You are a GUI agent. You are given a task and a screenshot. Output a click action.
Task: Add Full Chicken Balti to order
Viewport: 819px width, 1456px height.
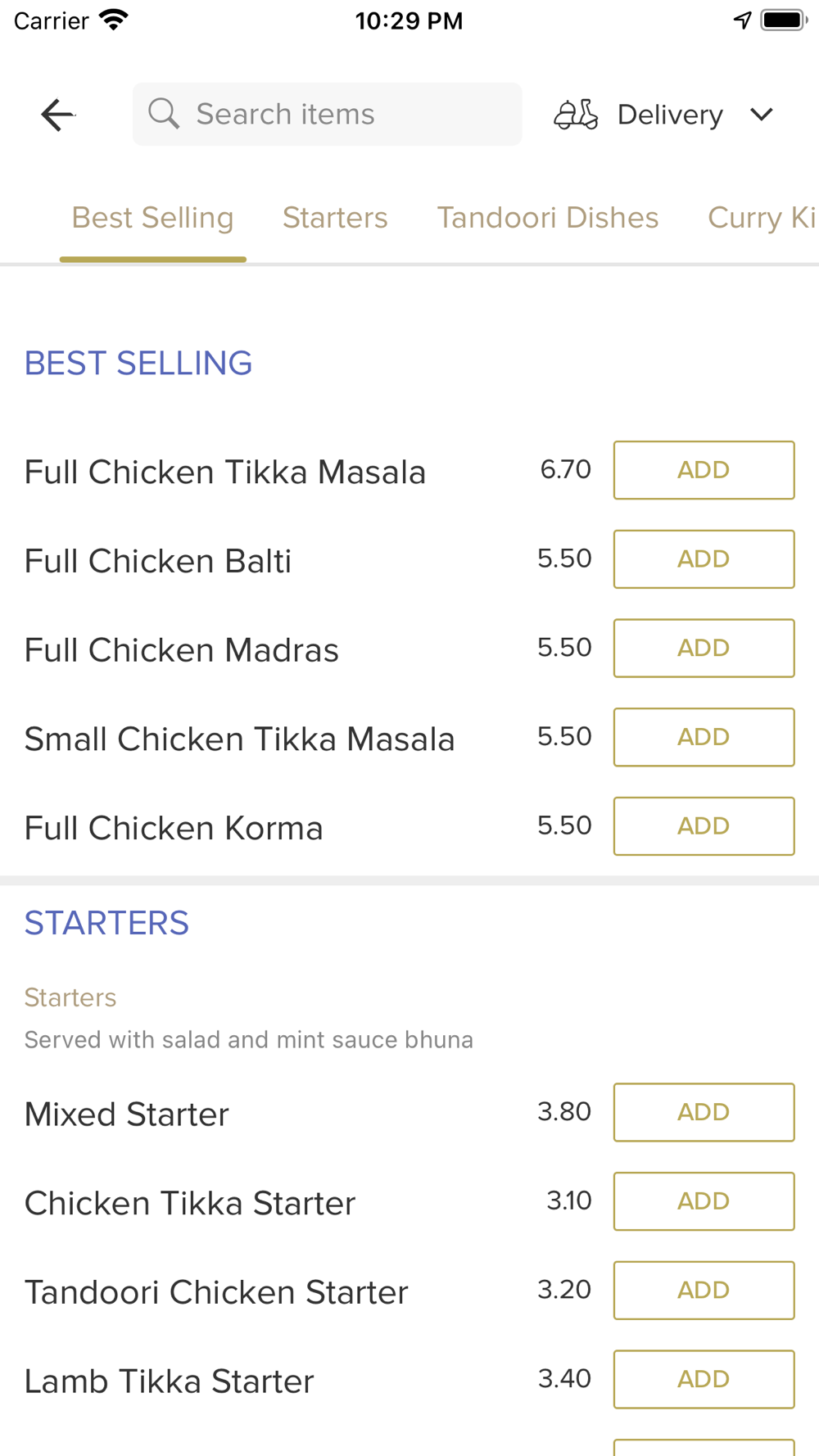click(x=704, y=559)
